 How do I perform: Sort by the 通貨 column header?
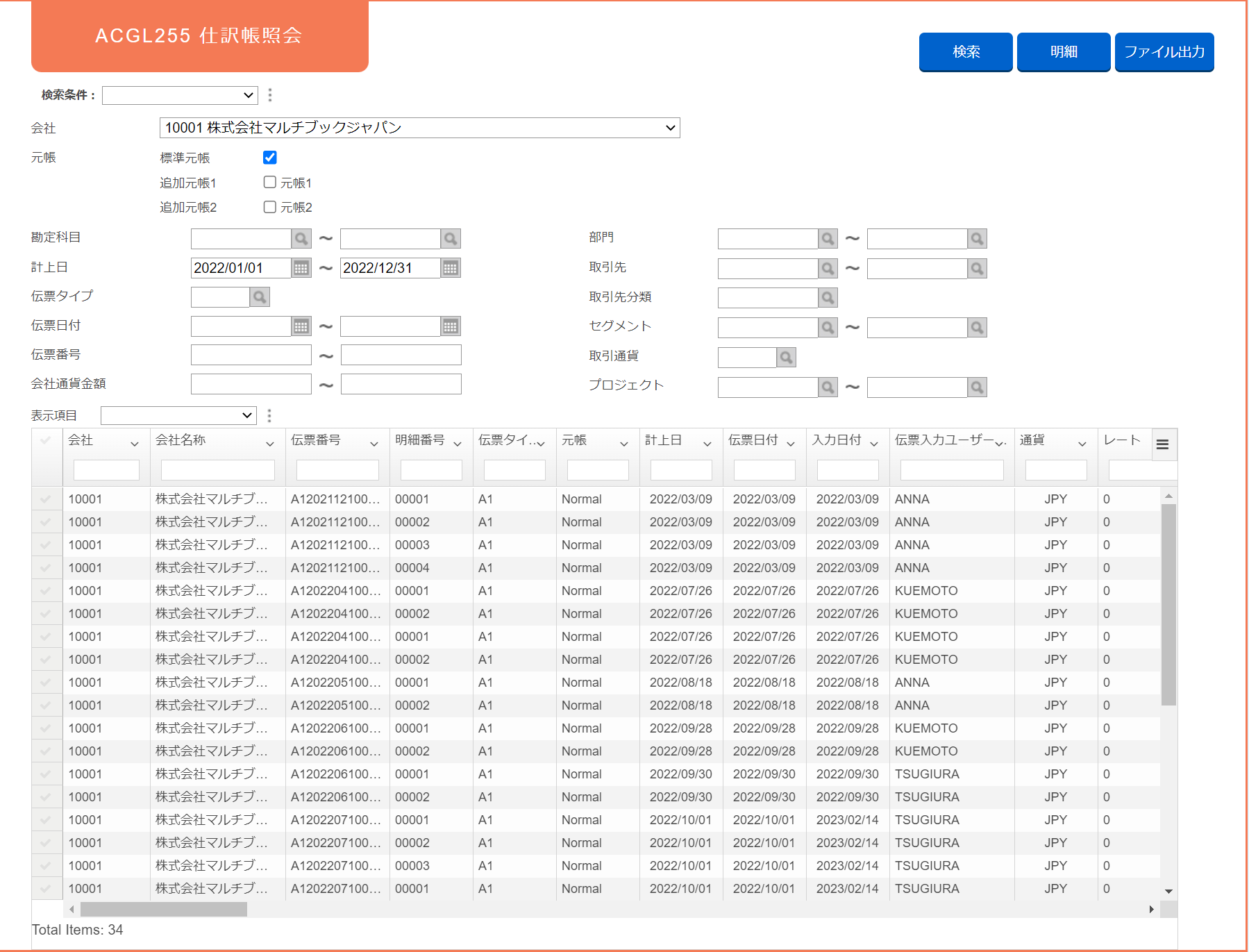[1032, 440]
